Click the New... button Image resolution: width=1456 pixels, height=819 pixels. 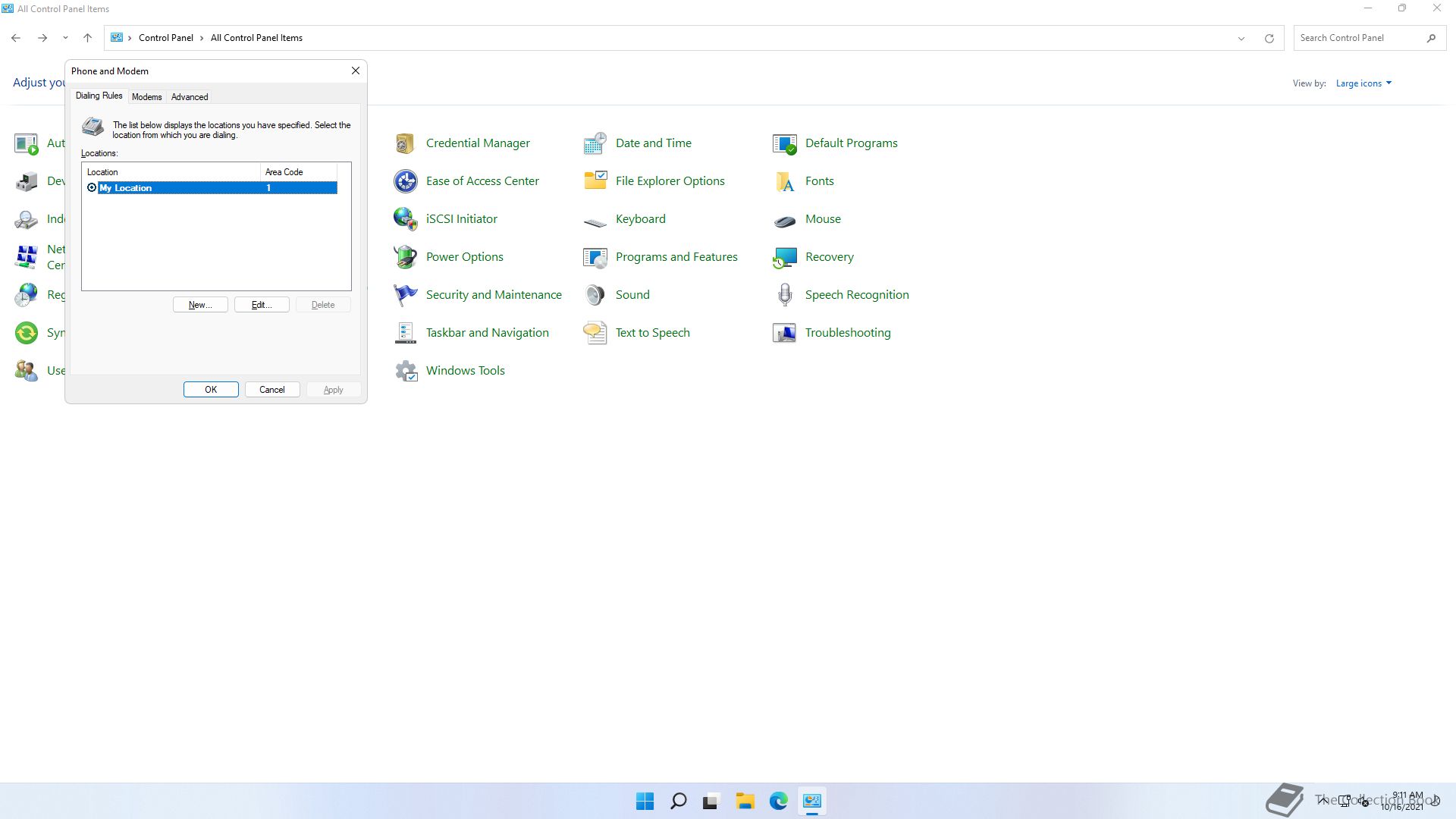point(200,305)
